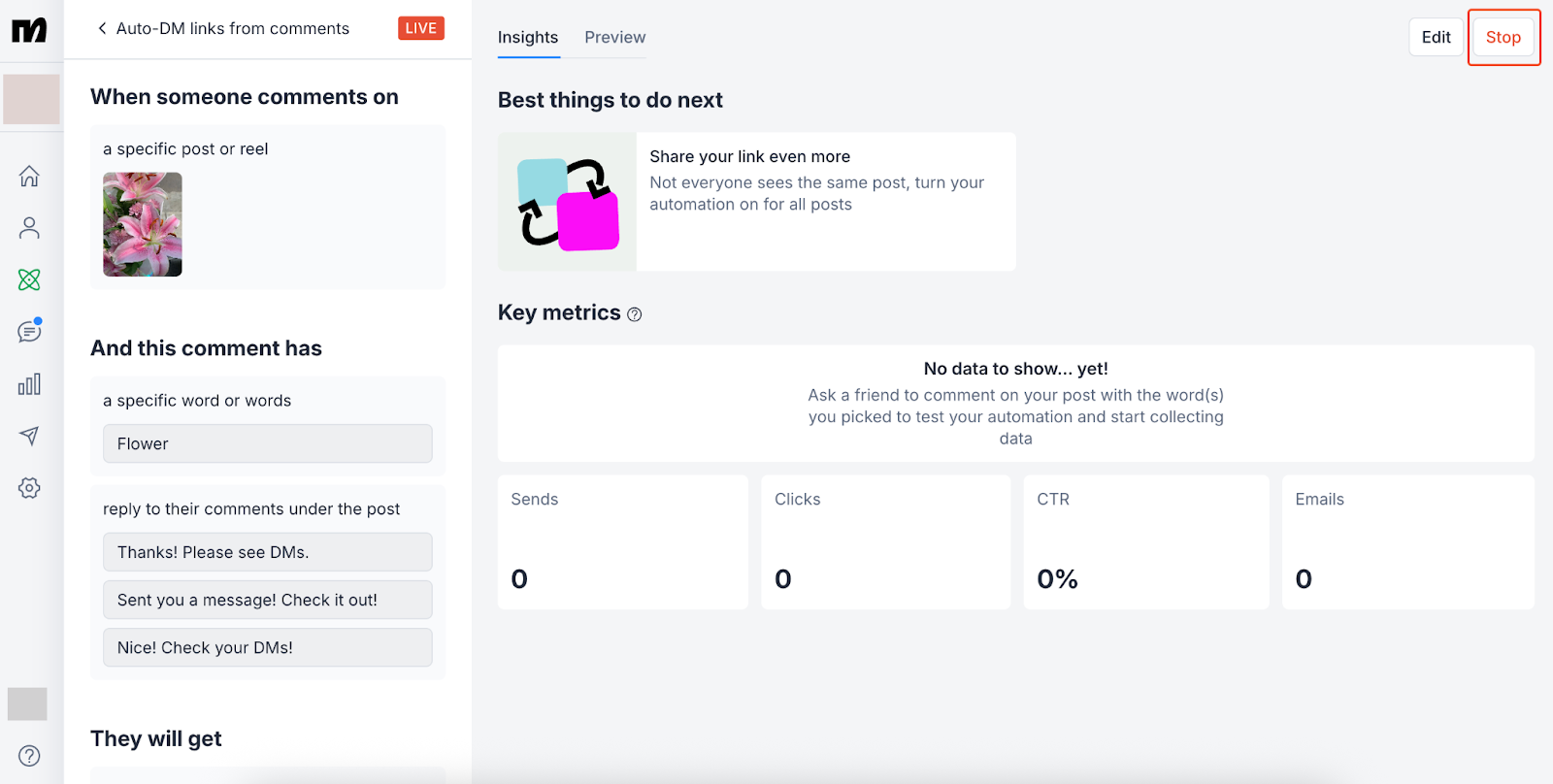Open the Help question mark icon

click(x=29, y=756)
